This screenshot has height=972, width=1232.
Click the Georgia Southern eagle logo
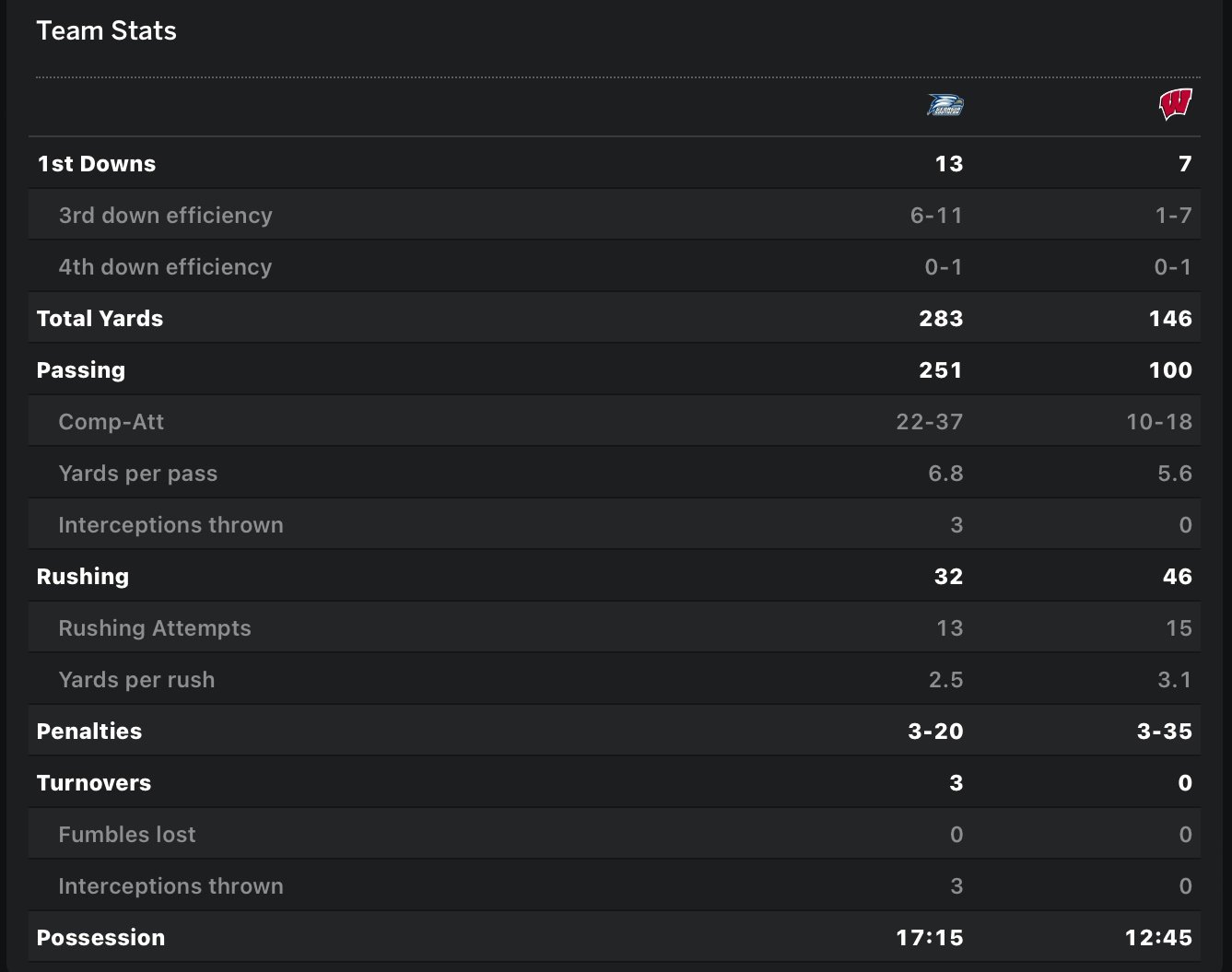pos(945,105)
